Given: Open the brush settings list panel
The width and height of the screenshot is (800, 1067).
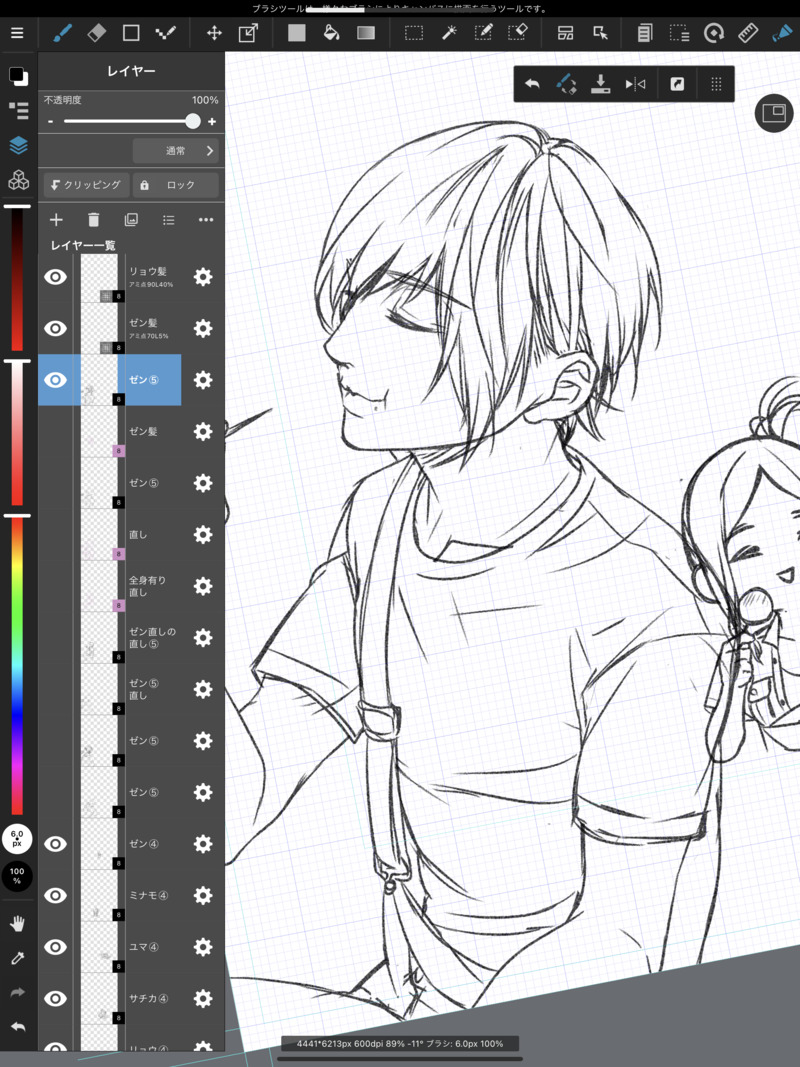Looking at the screenshot, I should (18, 110).
